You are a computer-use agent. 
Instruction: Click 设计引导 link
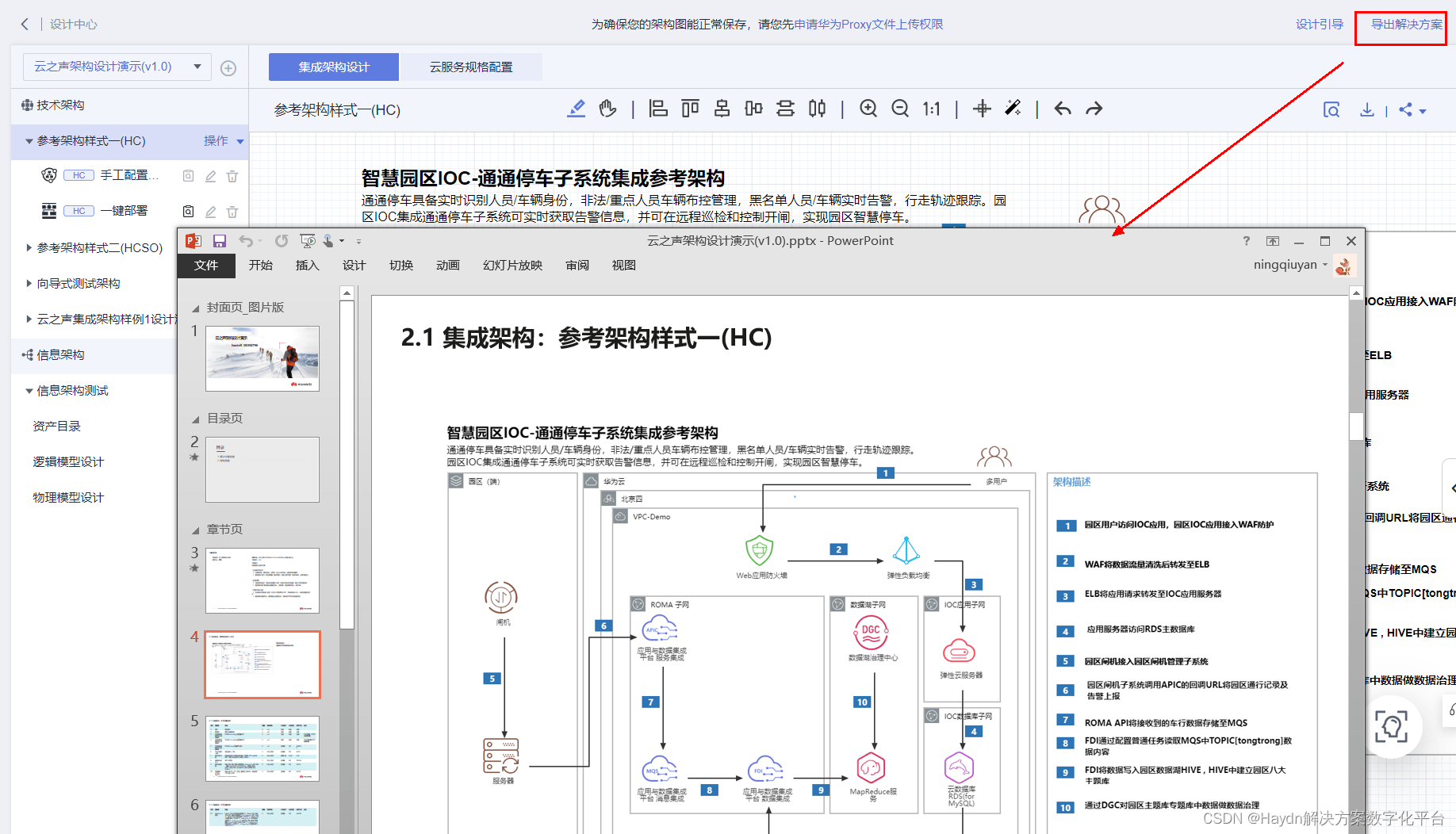pyautogui.click(x=1320, y=25)
